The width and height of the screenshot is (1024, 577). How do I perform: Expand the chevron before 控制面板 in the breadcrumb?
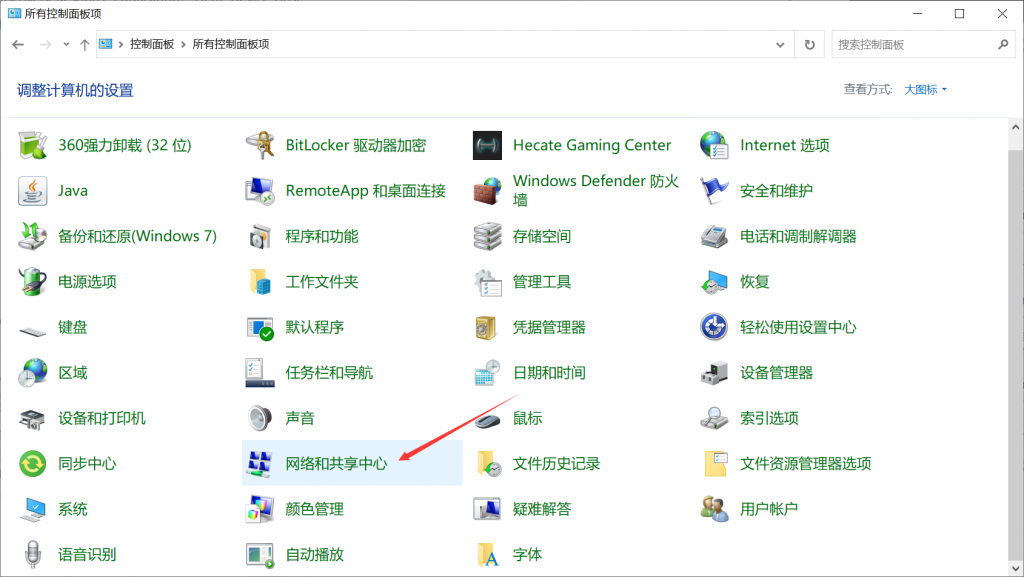121,44
